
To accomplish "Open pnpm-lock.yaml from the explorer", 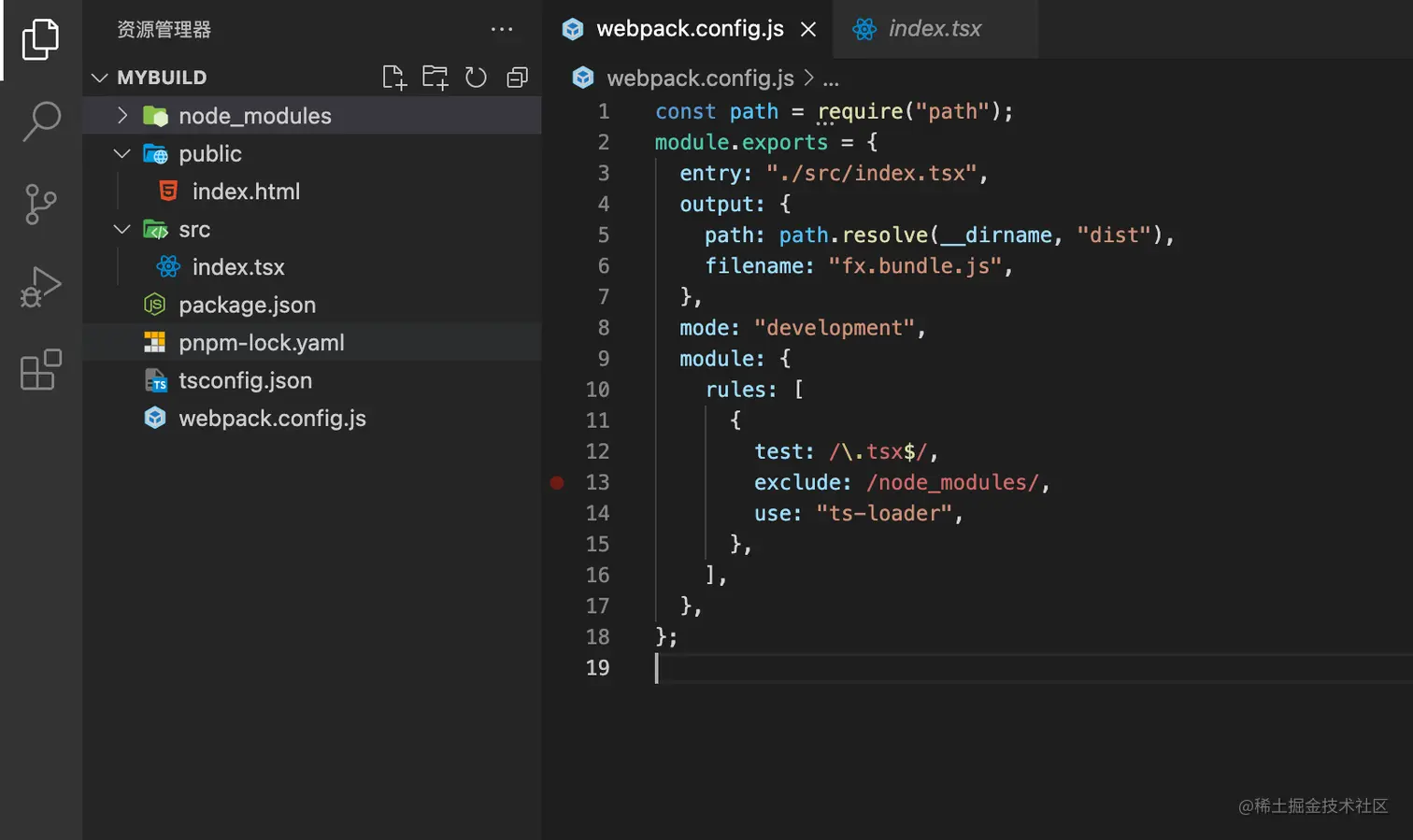I will 312,343.
